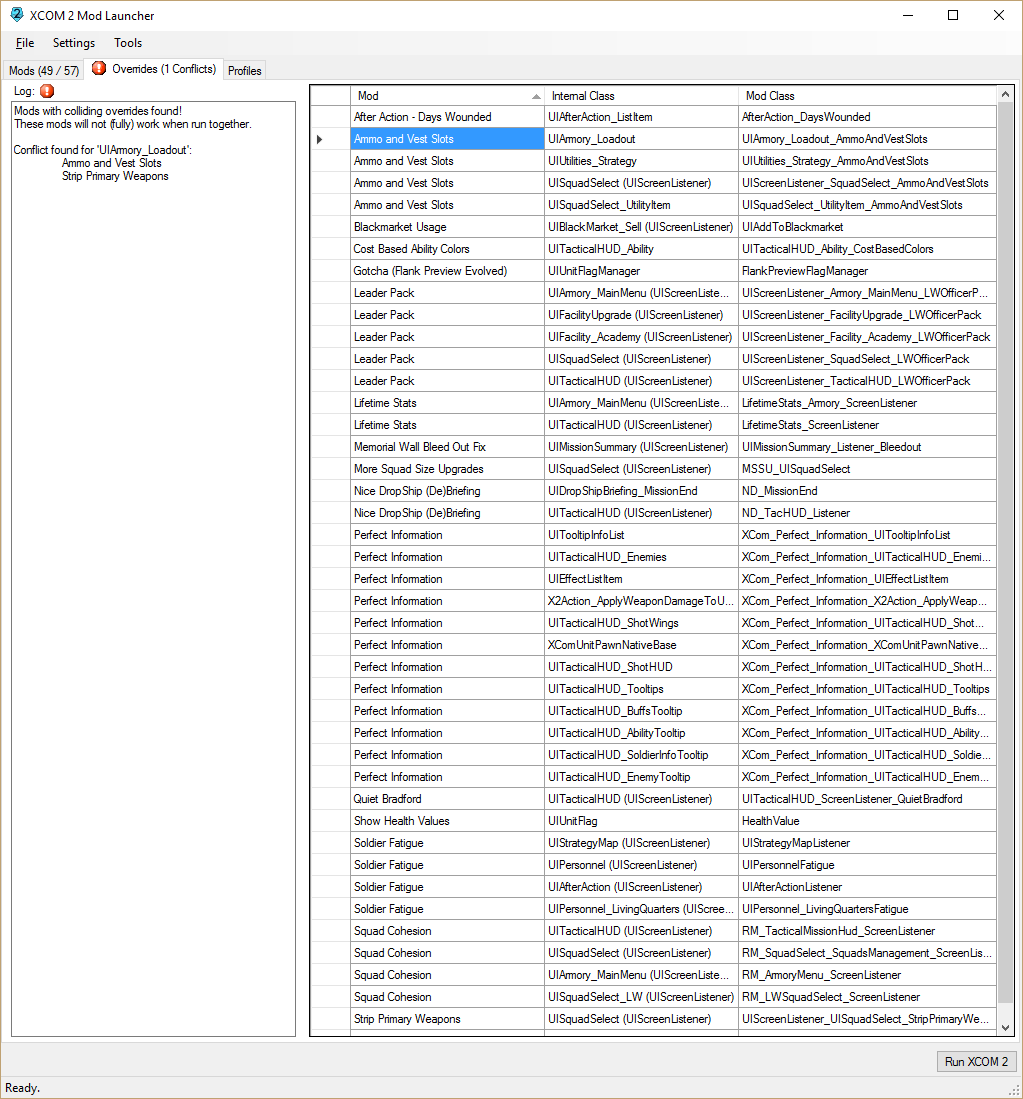
Task: Select the 'More Squad Size Upgrades' cell
Action: 447,469
